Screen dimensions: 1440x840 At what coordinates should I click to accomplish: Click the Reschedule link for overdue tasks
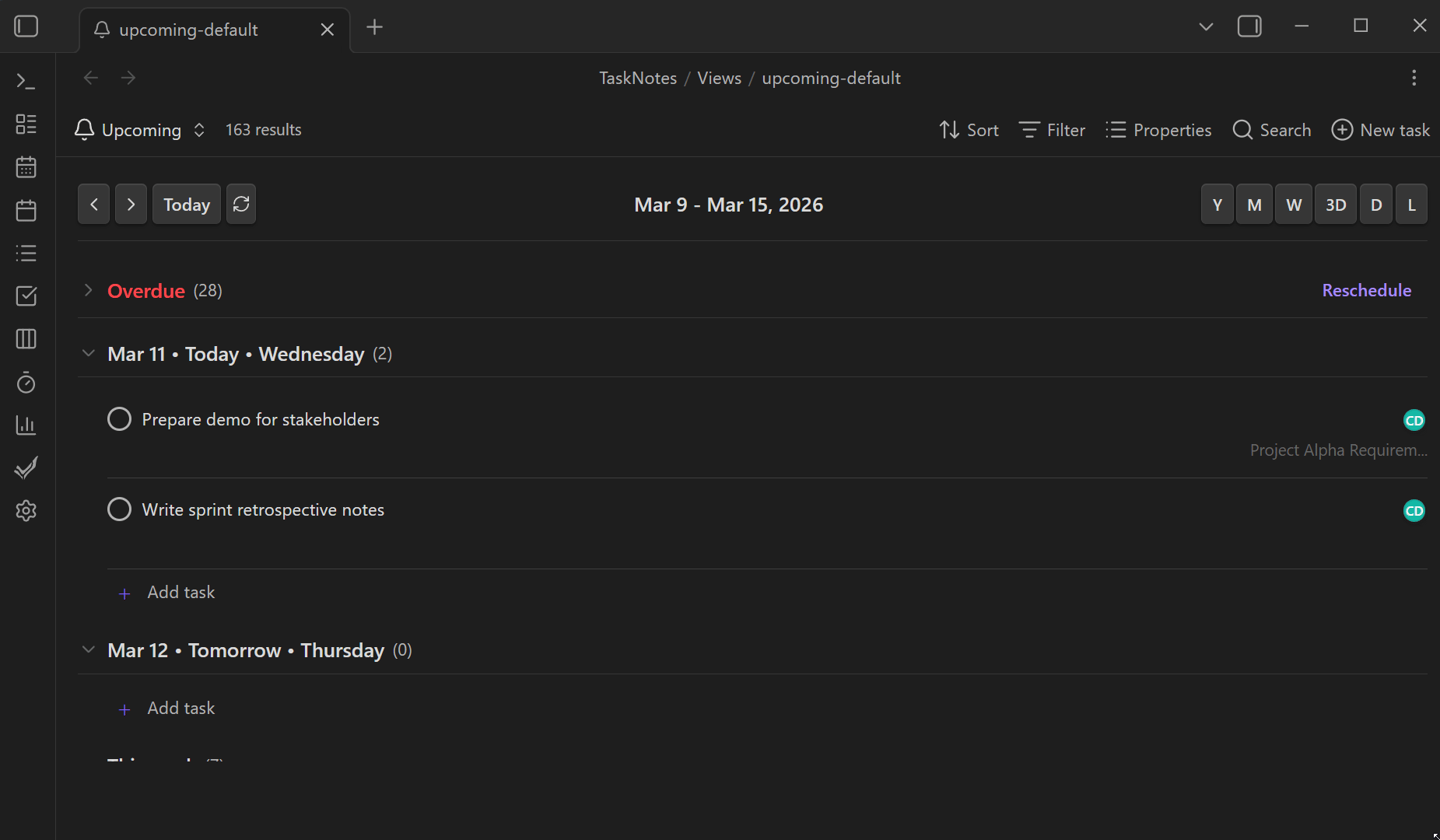[1366, 289]
